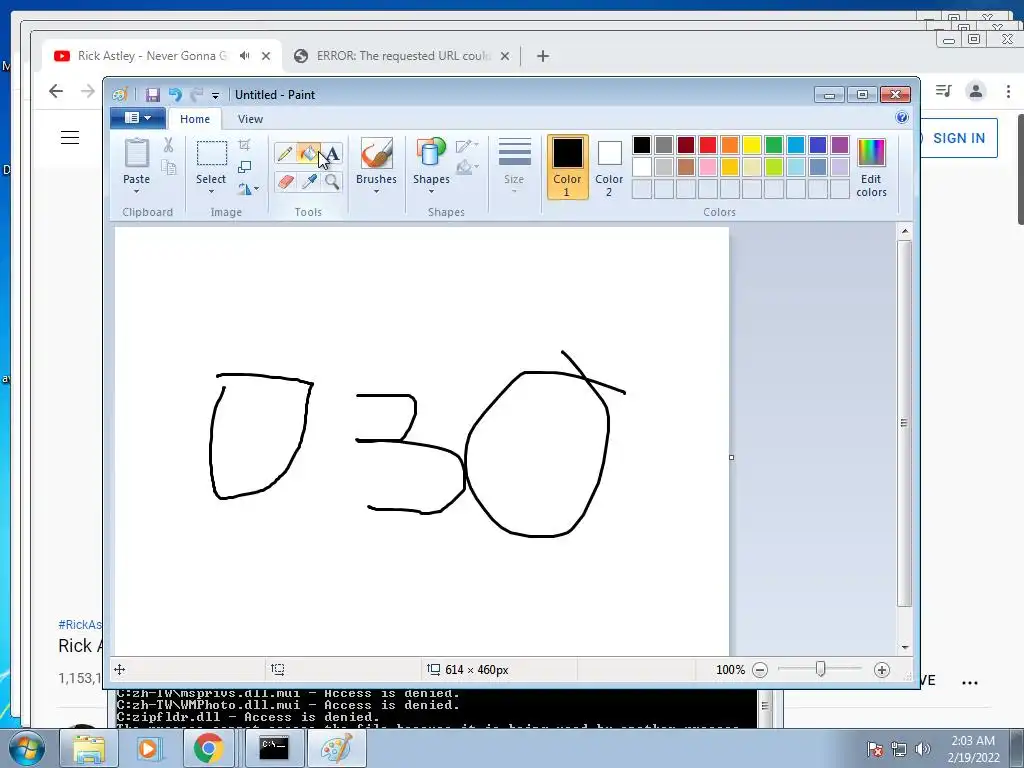Open a new Chrome tab
1024x768 pixels.
(x=543, y=56)
